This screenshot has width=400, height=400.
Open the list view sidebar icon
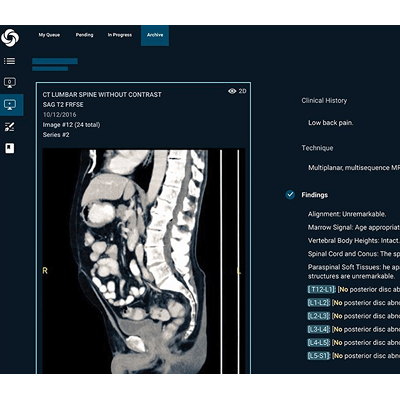coord(9,61)
